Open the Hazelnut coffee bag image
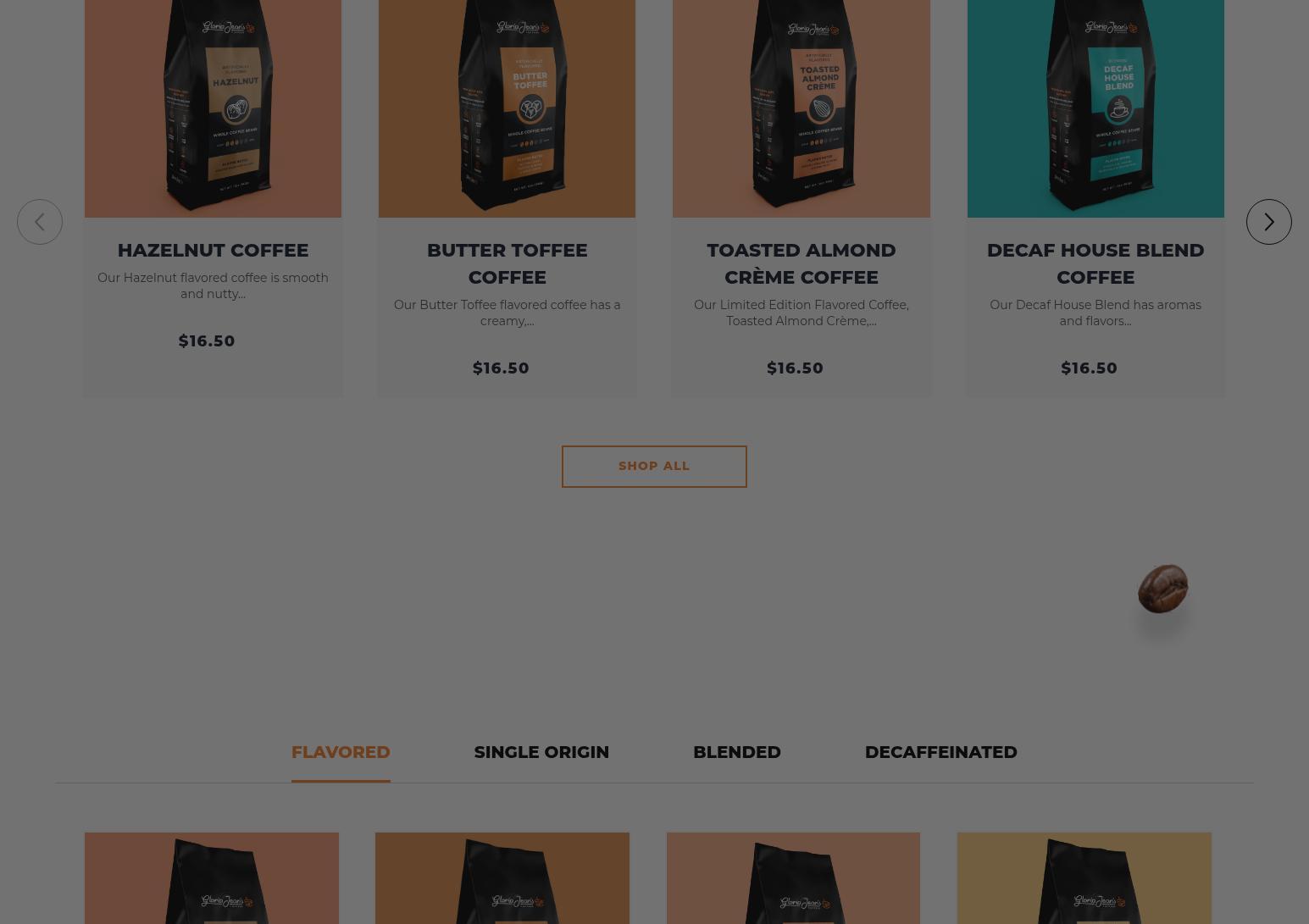Image resolution: width=1309 pixels, height=924 pixels. (x=213, y=108)
